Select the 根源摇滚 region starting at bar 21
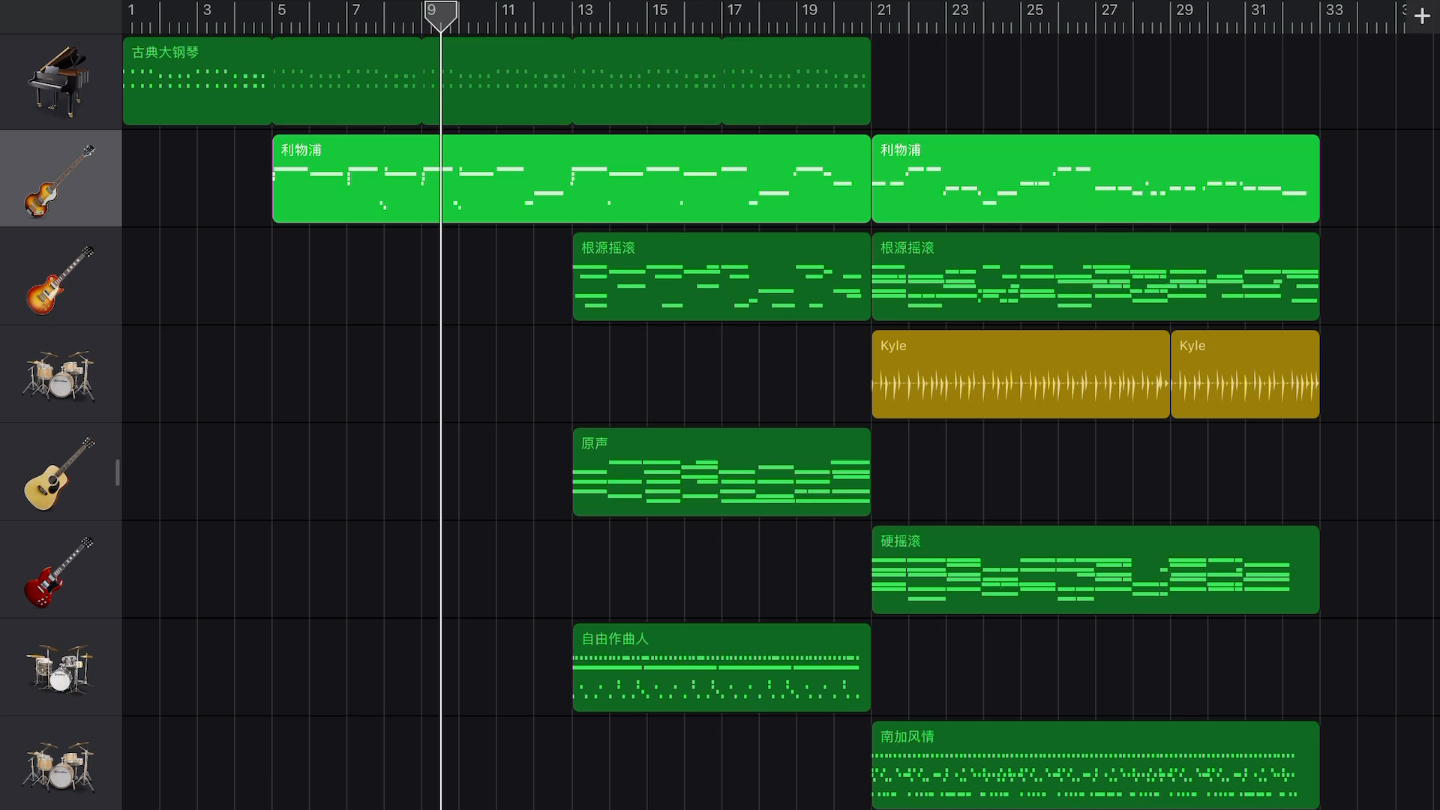The width and height of the screenshot is (1440, 810). tap(1095, 277)
